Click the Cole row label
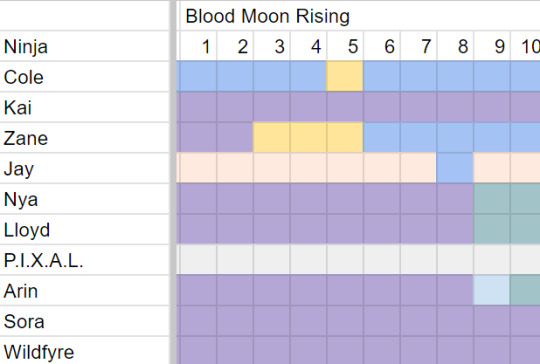 [85, 76]
